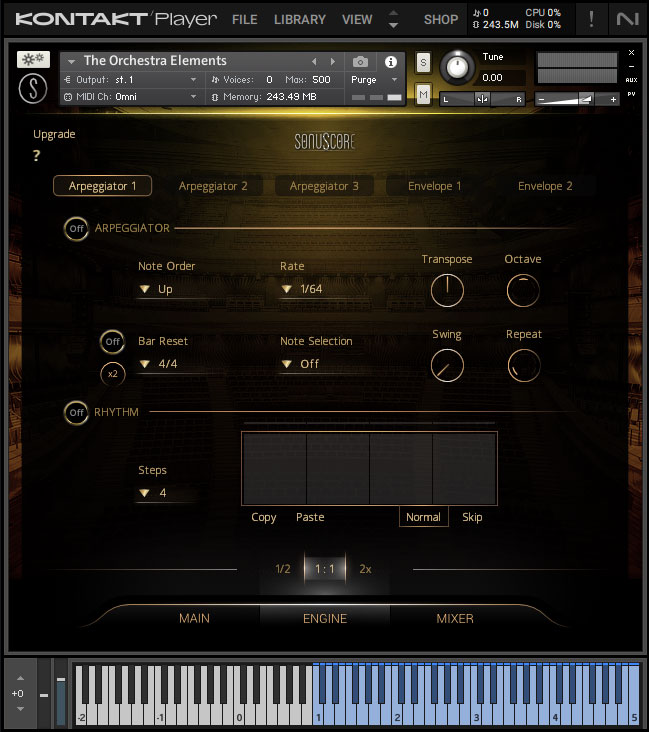
Task: Click the Transpose knob
Action: (x=447, y=290)
